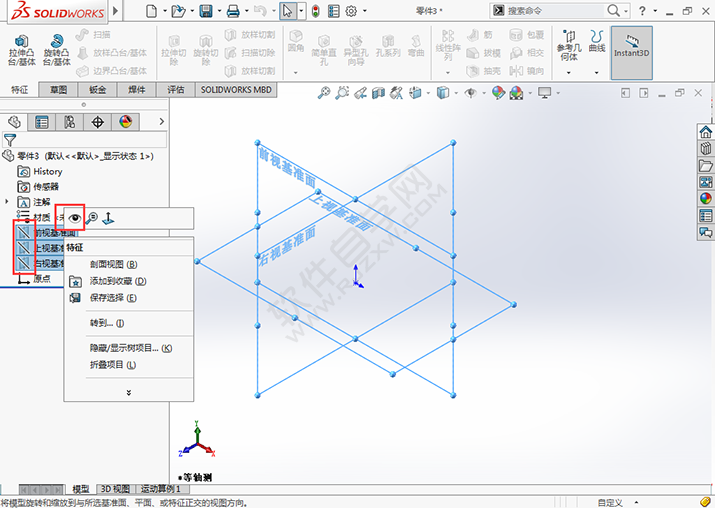Open the Reference Geometry (参考几何体) dropdown

568,72
